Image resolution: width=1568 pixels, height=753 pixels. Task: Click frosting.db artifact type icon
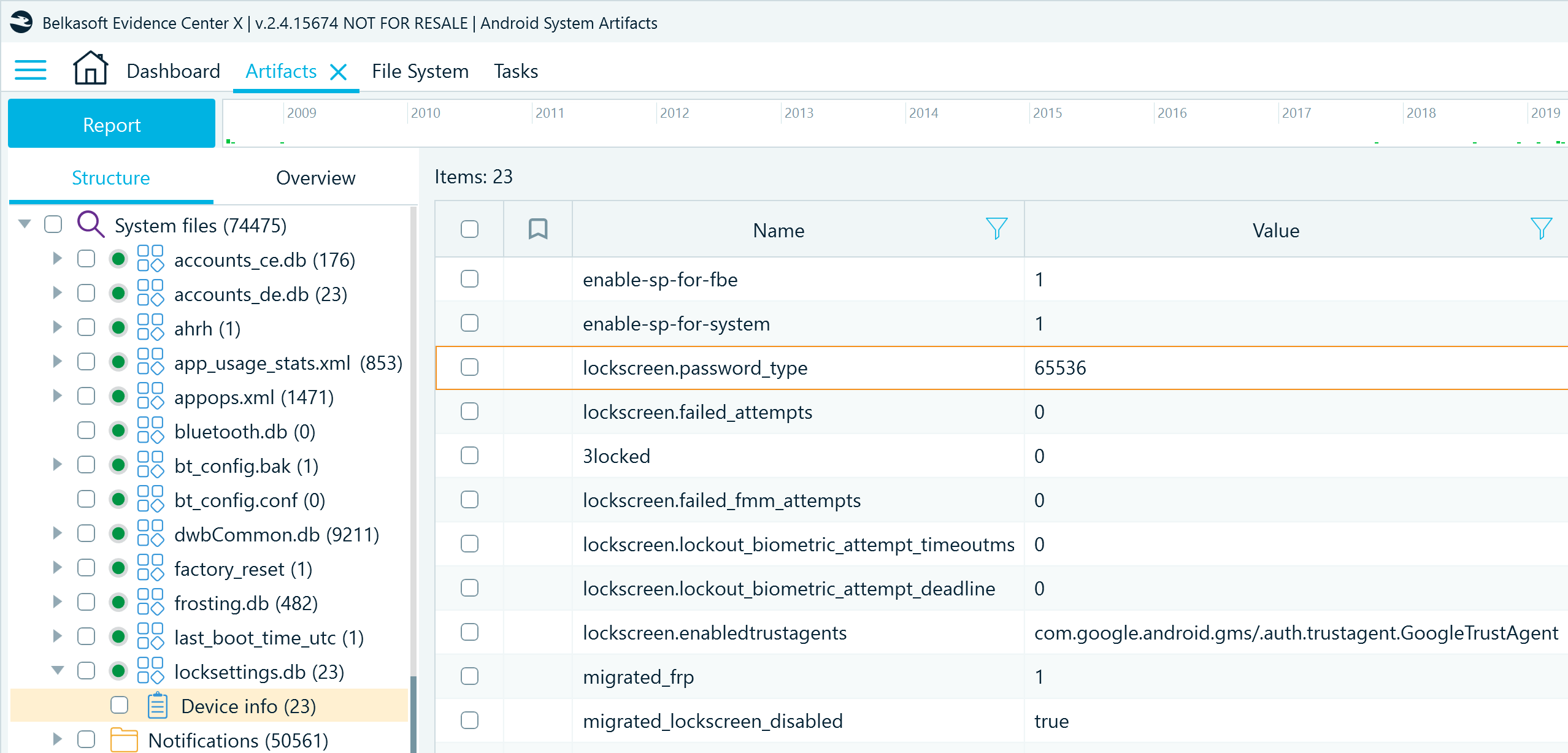tap(150, 602)
